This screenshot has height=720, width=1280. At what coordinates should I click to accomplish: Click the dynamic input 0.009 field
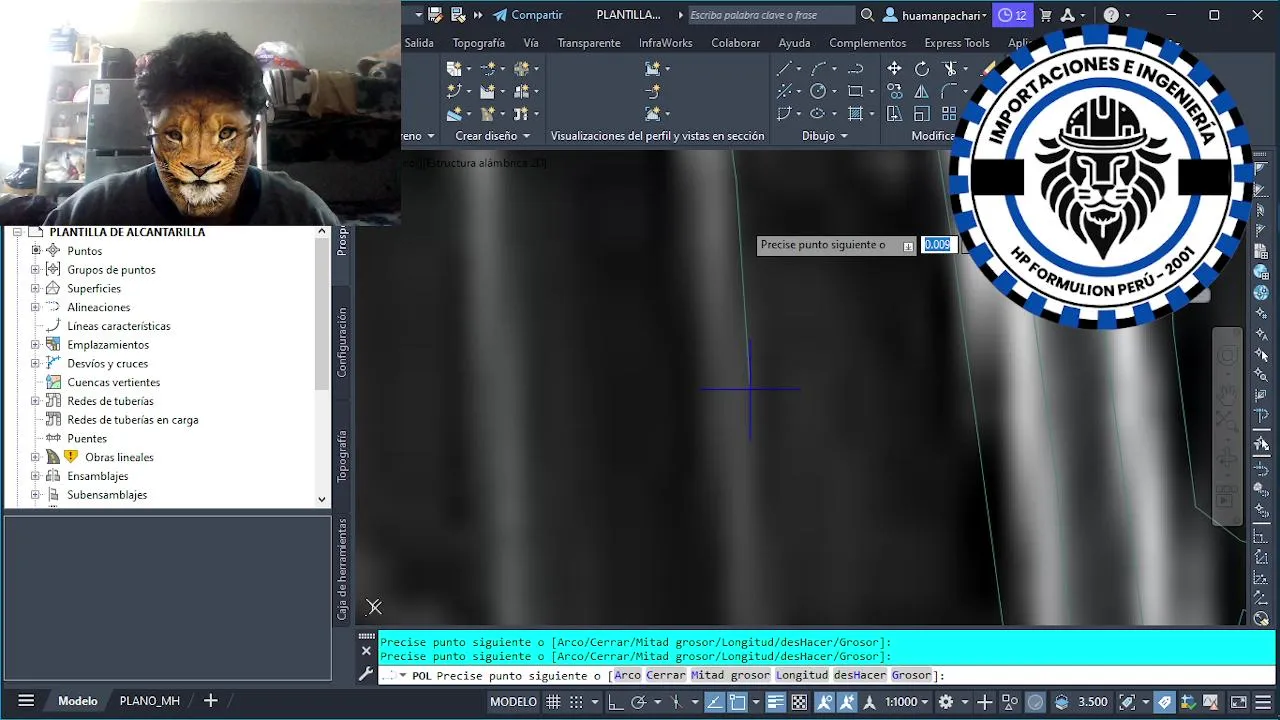point(938,245)
